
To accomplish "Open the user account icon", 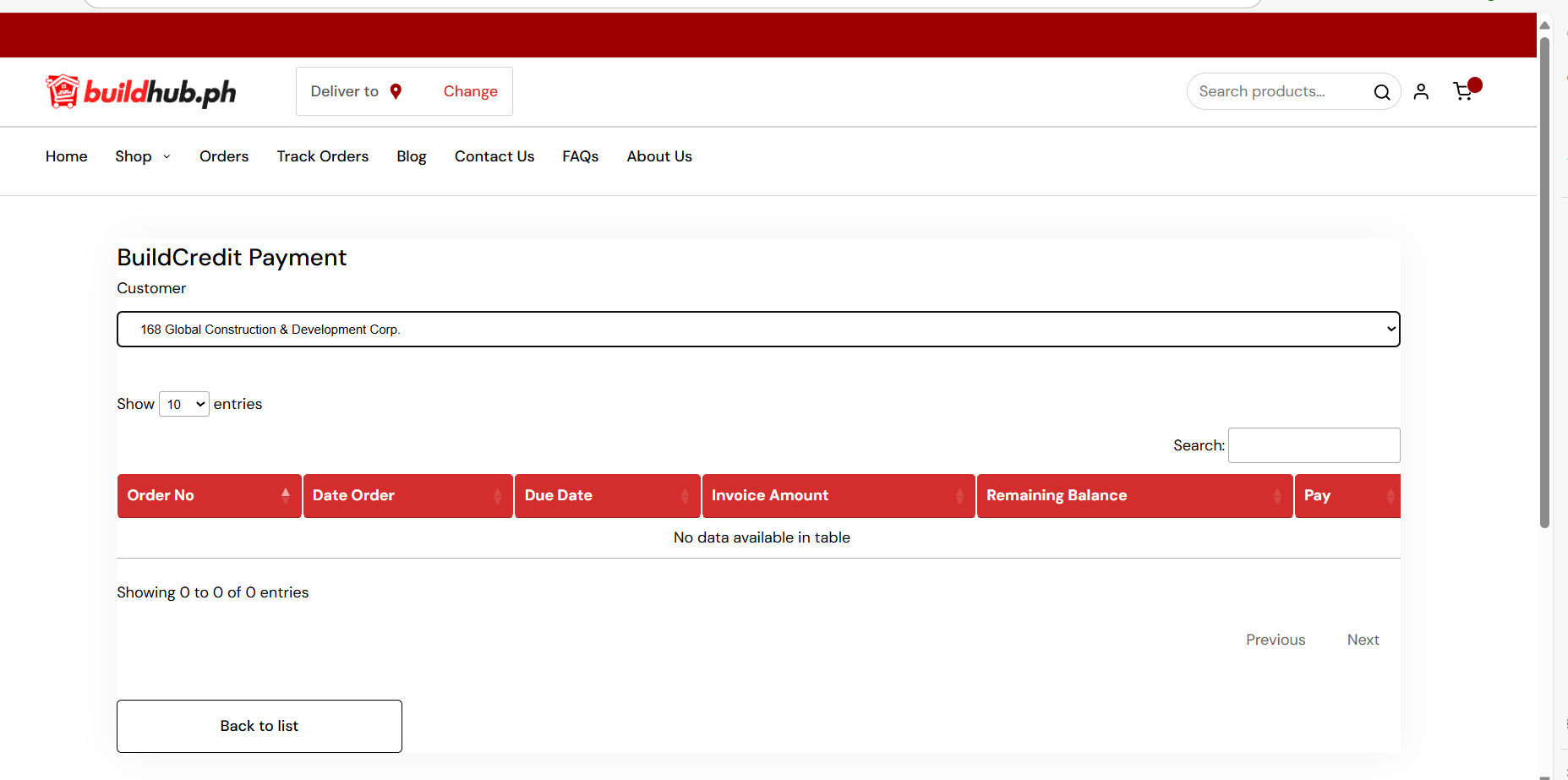I will pyautogui.click(x=1421, y=91).
